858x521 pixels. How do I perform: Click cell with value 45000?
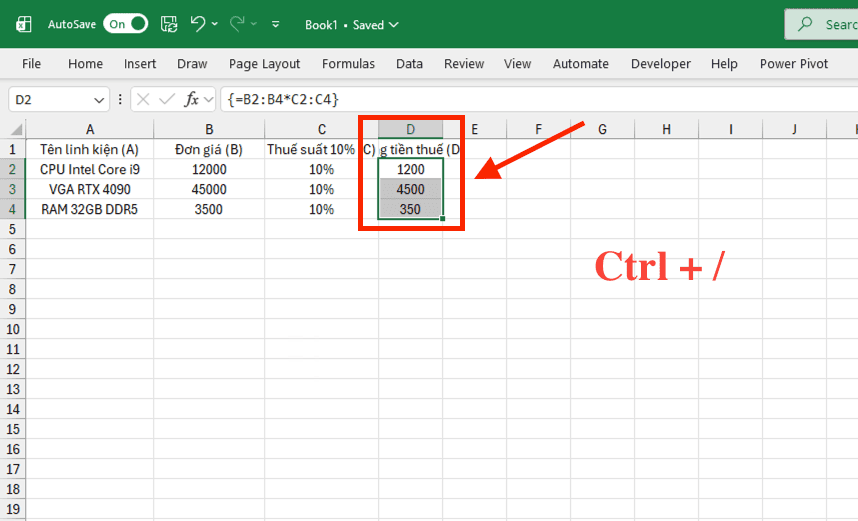click(x=209, y=189)
